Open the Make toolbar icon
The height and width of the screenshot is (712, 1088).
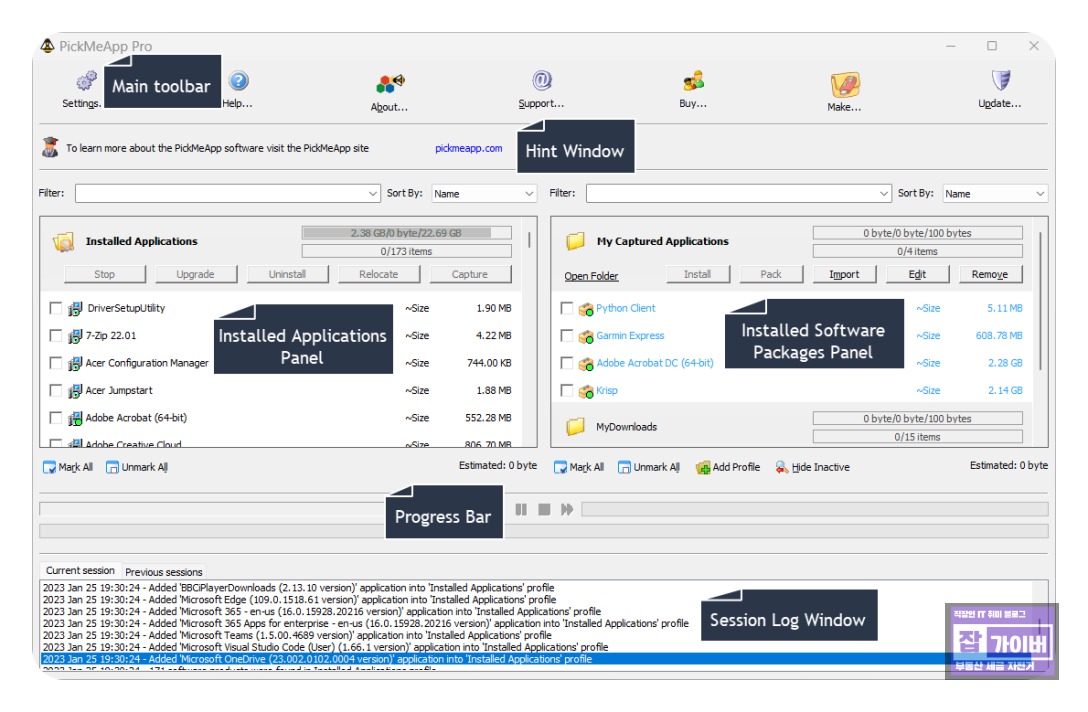[x=845, y=85]
